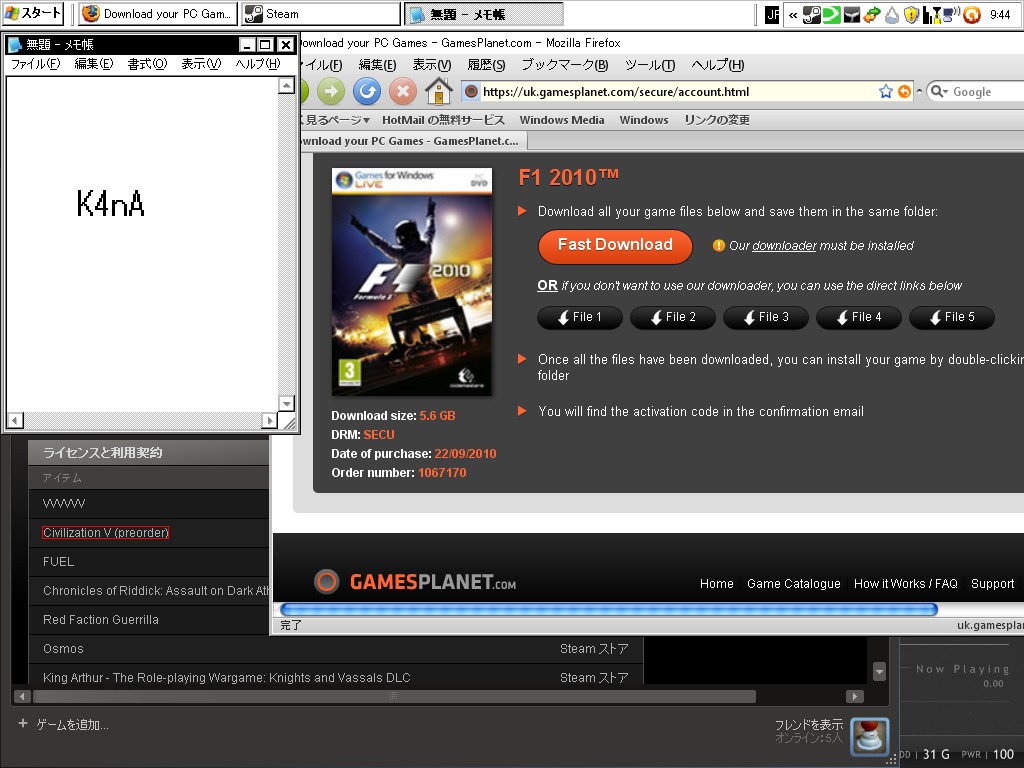This screenshot has width=1024, height=768.
Task: Open Notepad ヘルプ(H) menu
Action: point(257,63)
